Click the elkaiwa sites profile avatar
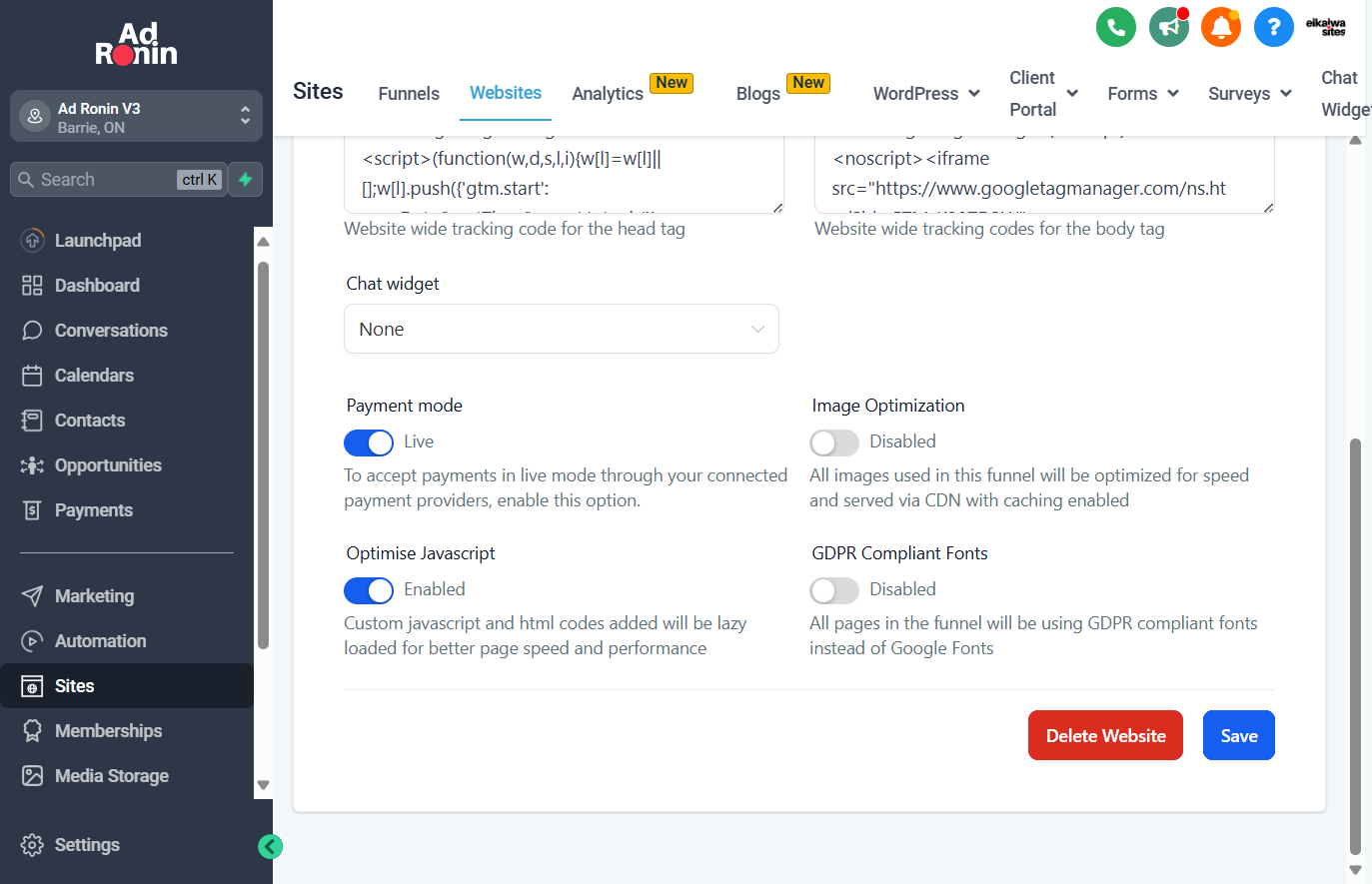This screenshot has width=1372, height=884. tap(1326, 27)
